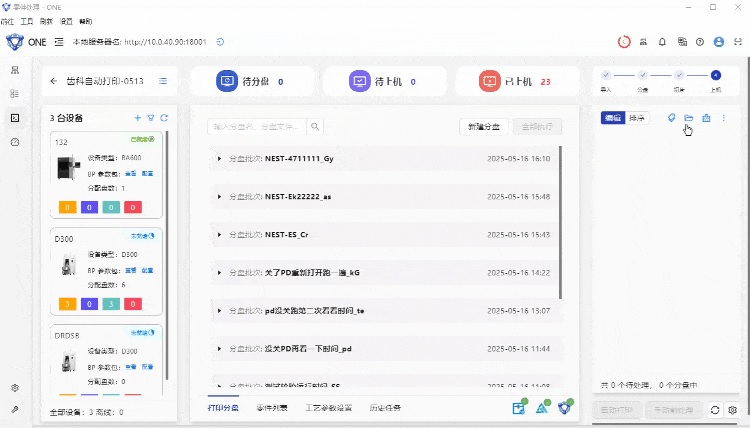This screenshot has width=750, height=428.
Task: Click the batch list vertical scrollbar
Action: pyautogui.click(x=560, y=222)
